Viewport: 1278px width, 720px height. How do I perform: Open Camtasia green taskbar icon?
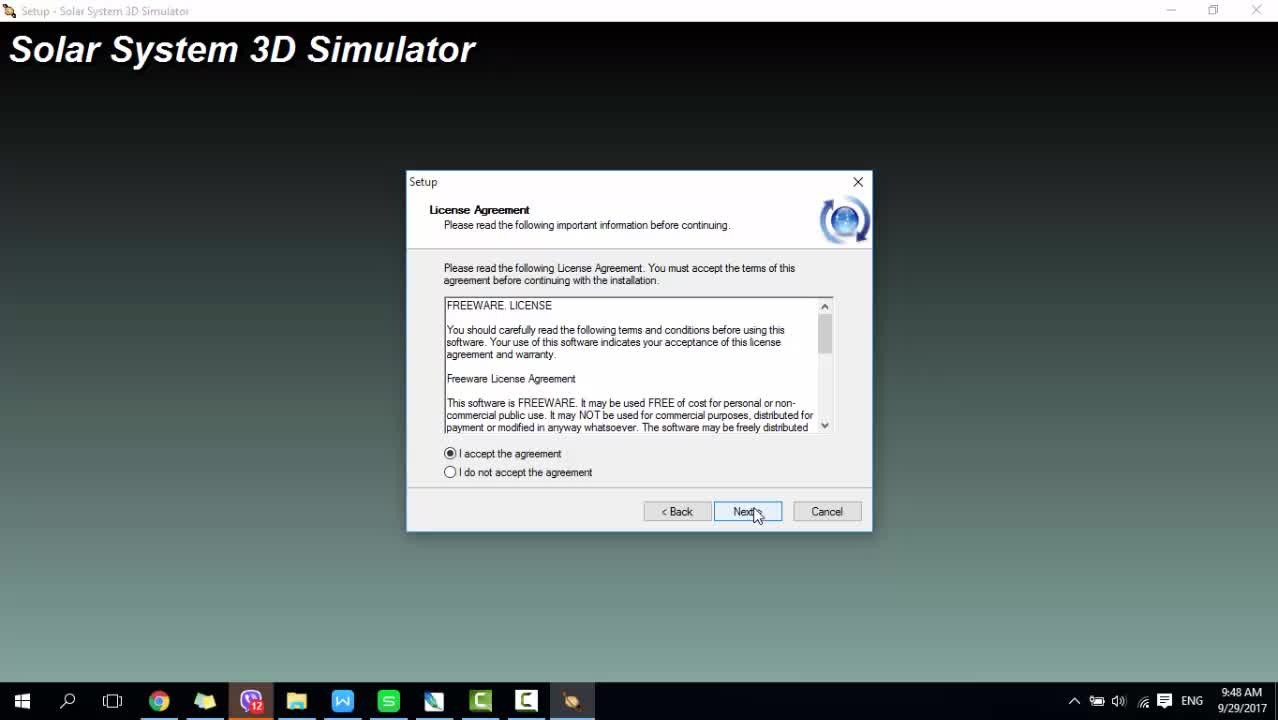coord(481,701)
